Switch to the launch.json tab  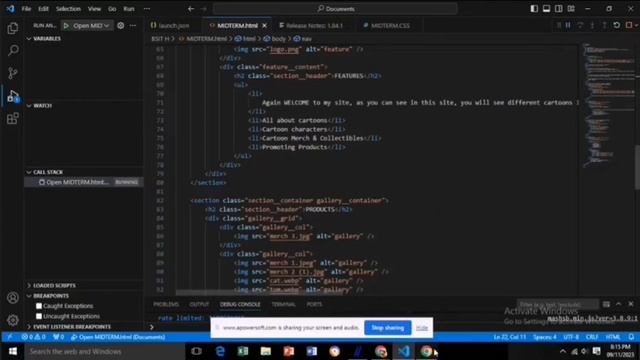[x=173, y=25]
